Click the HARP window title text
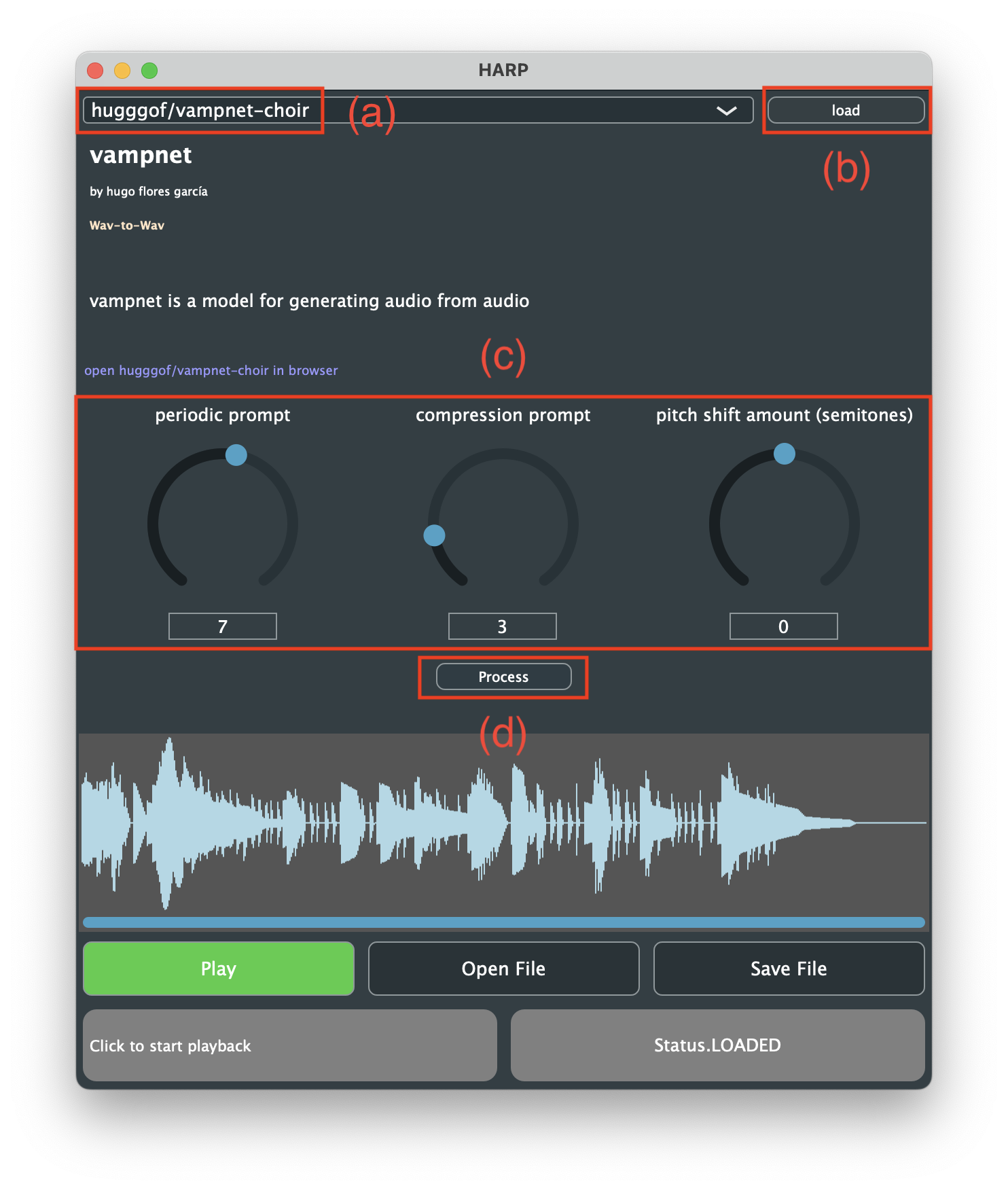This screenshot has height=1190, width=1008. [503, 70]
